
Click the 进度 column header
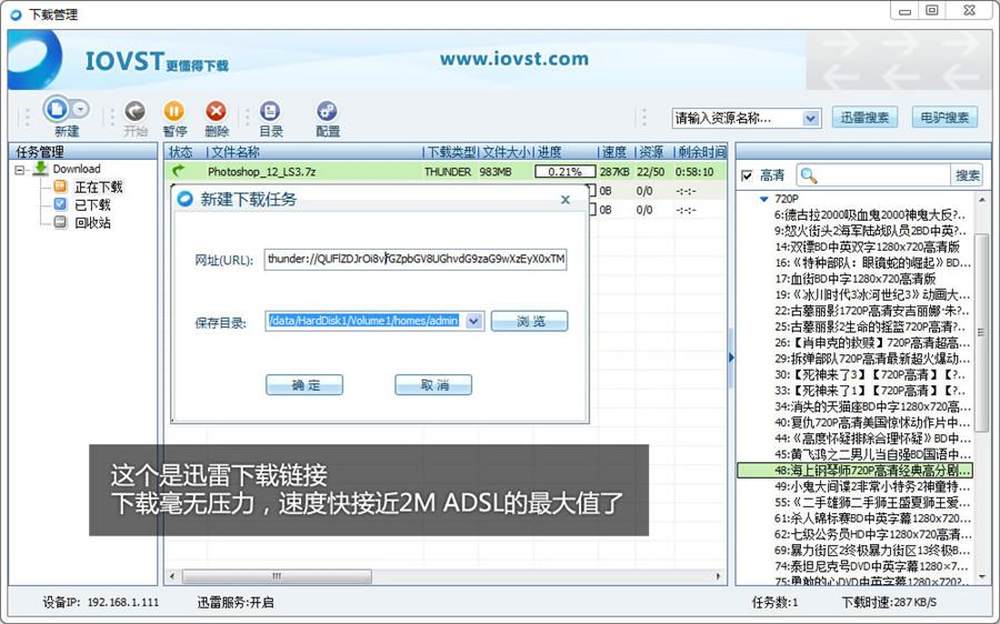point(550,152)
